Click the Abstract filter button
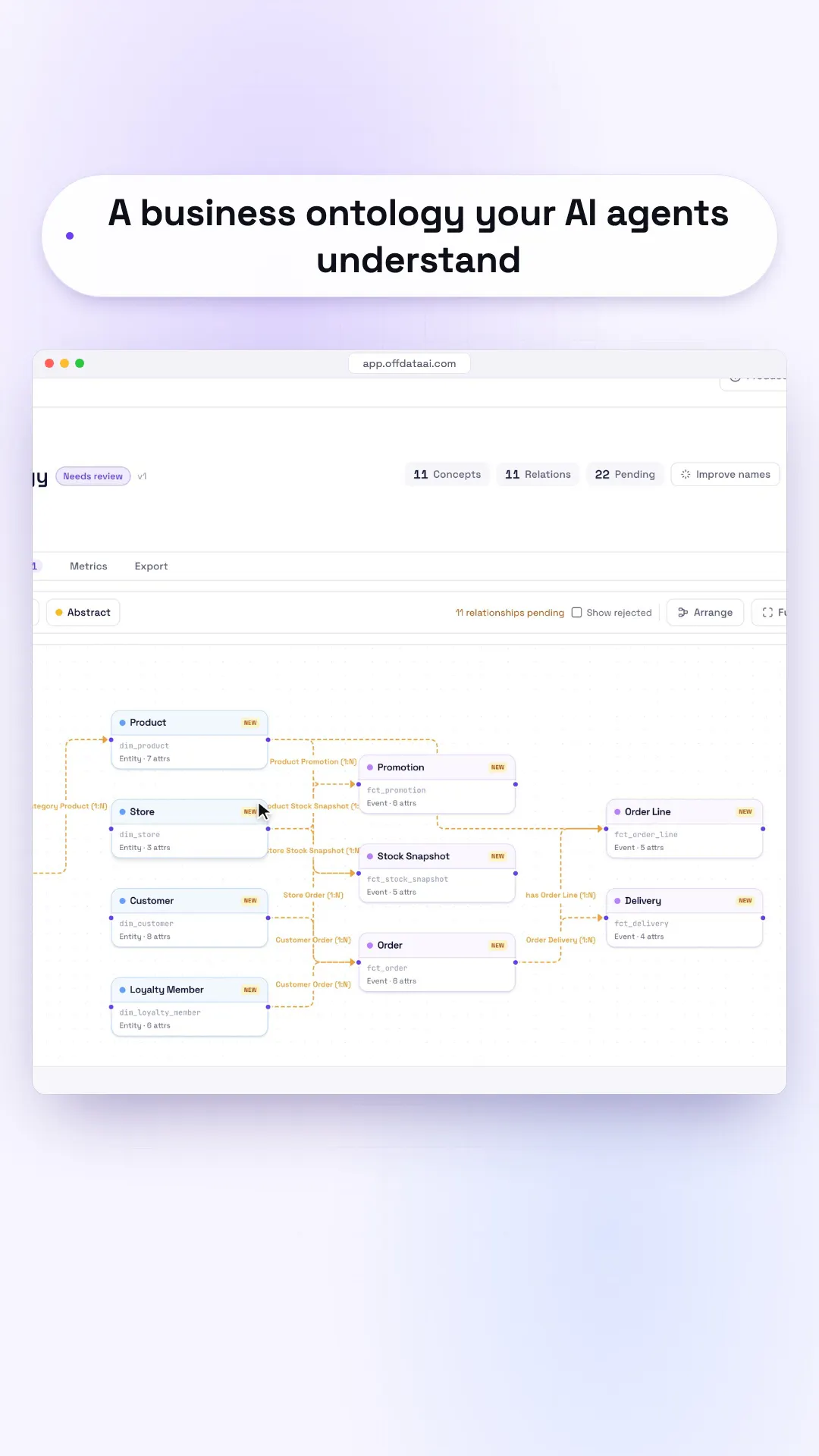This screenshot has height=1456, width=819. (x=83, y=613)
